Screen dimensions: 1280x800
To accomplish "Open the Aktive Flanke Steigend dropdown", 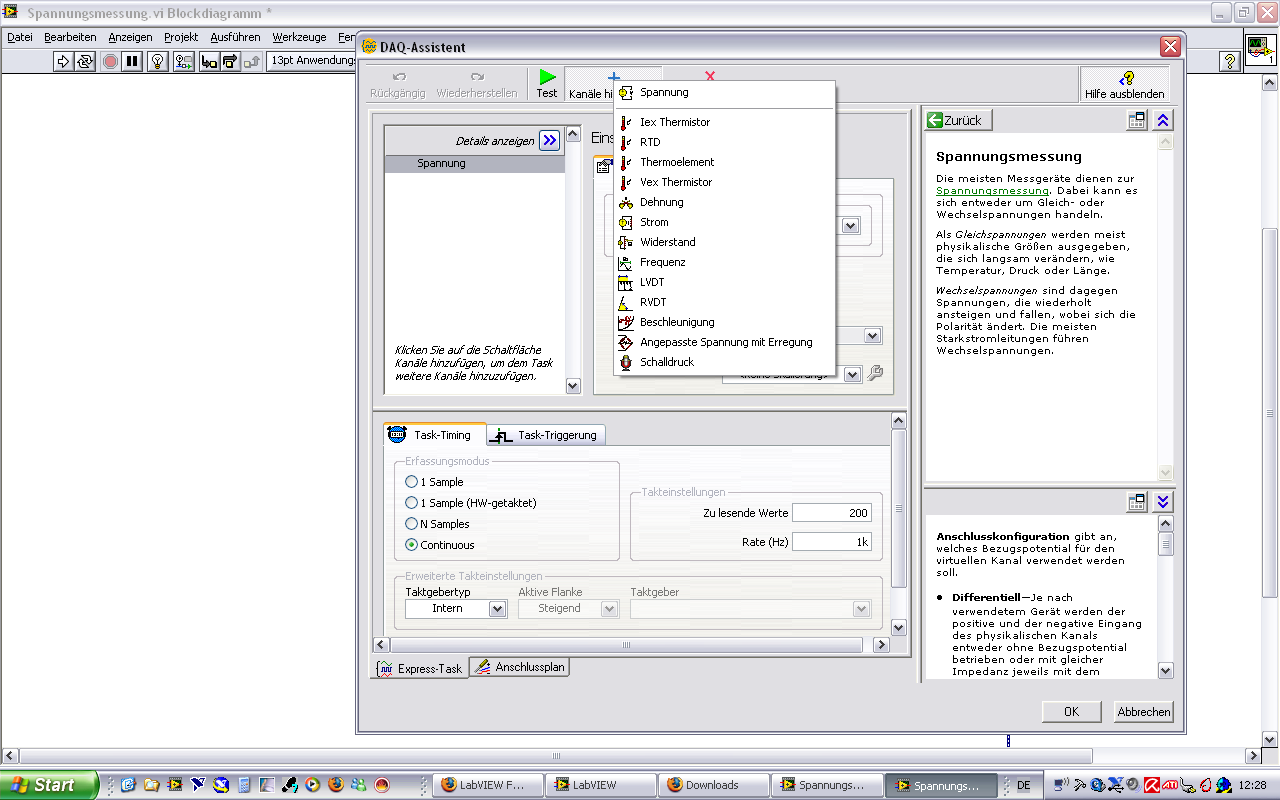I will [x=609, y=609].
